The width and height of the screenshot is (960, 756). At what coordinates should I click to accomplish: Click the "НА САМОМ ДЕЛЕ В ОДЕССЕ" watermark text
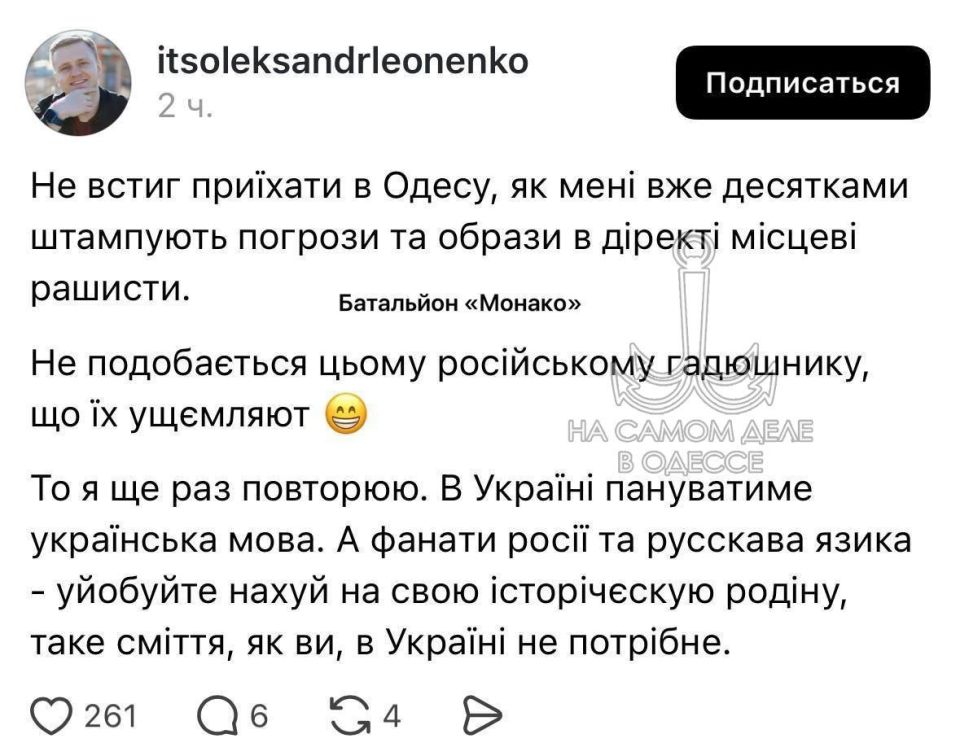click(x=691, y=446)
